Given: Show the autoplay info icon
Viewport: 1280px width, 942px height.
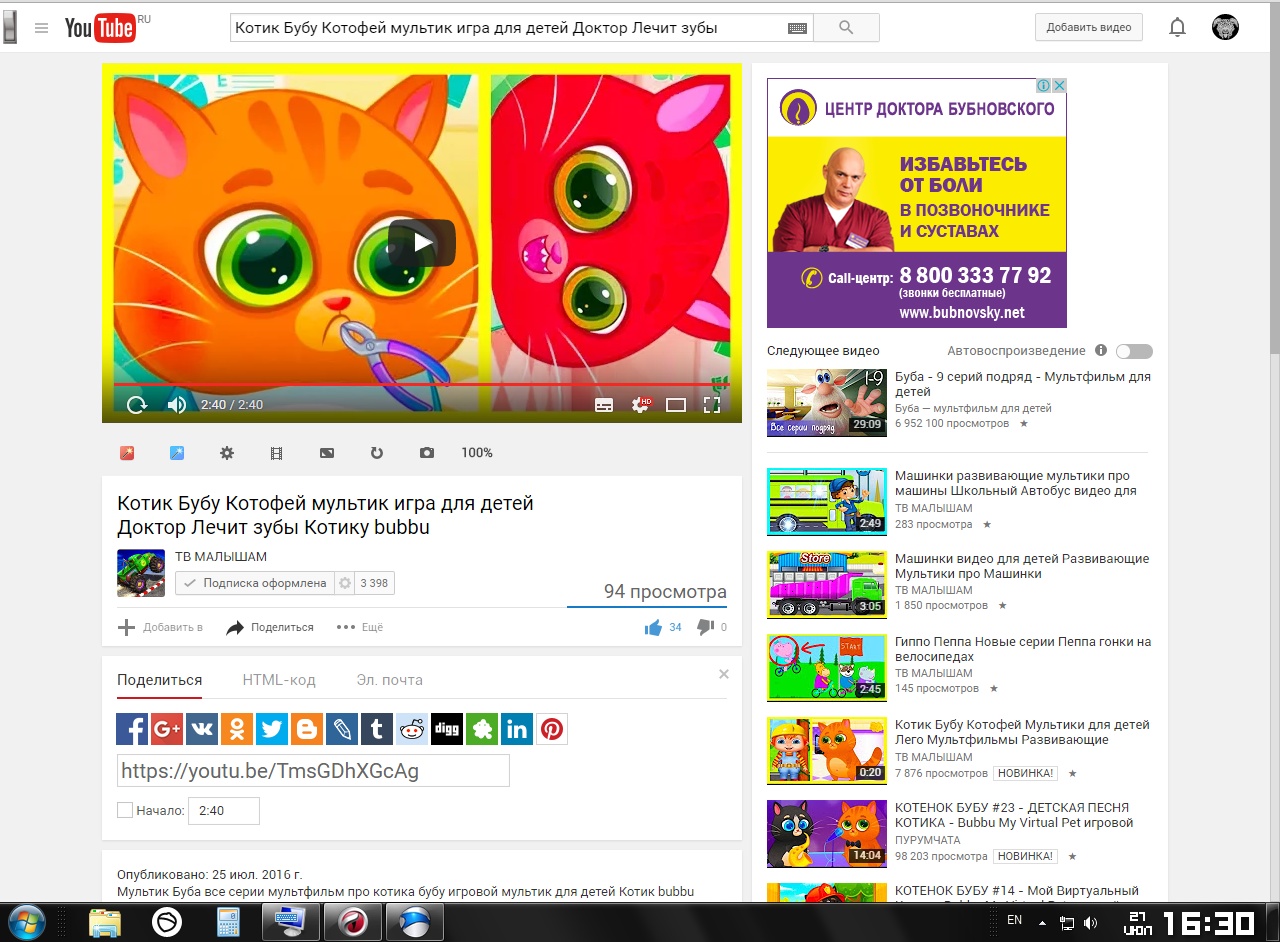Looking at the screenshot, I should tap(1101, 351).
